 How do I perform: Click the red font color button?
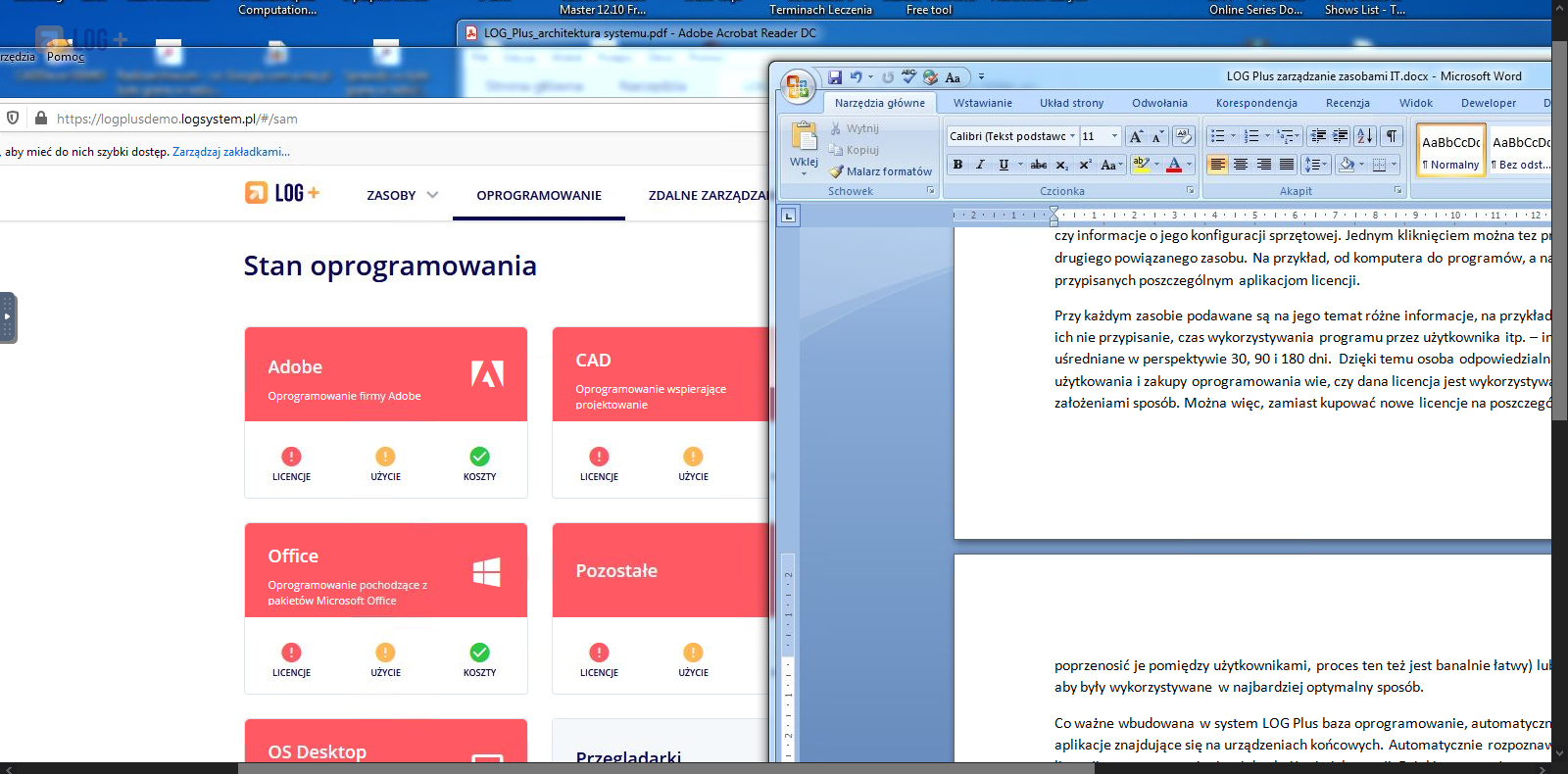[1174, 165]
